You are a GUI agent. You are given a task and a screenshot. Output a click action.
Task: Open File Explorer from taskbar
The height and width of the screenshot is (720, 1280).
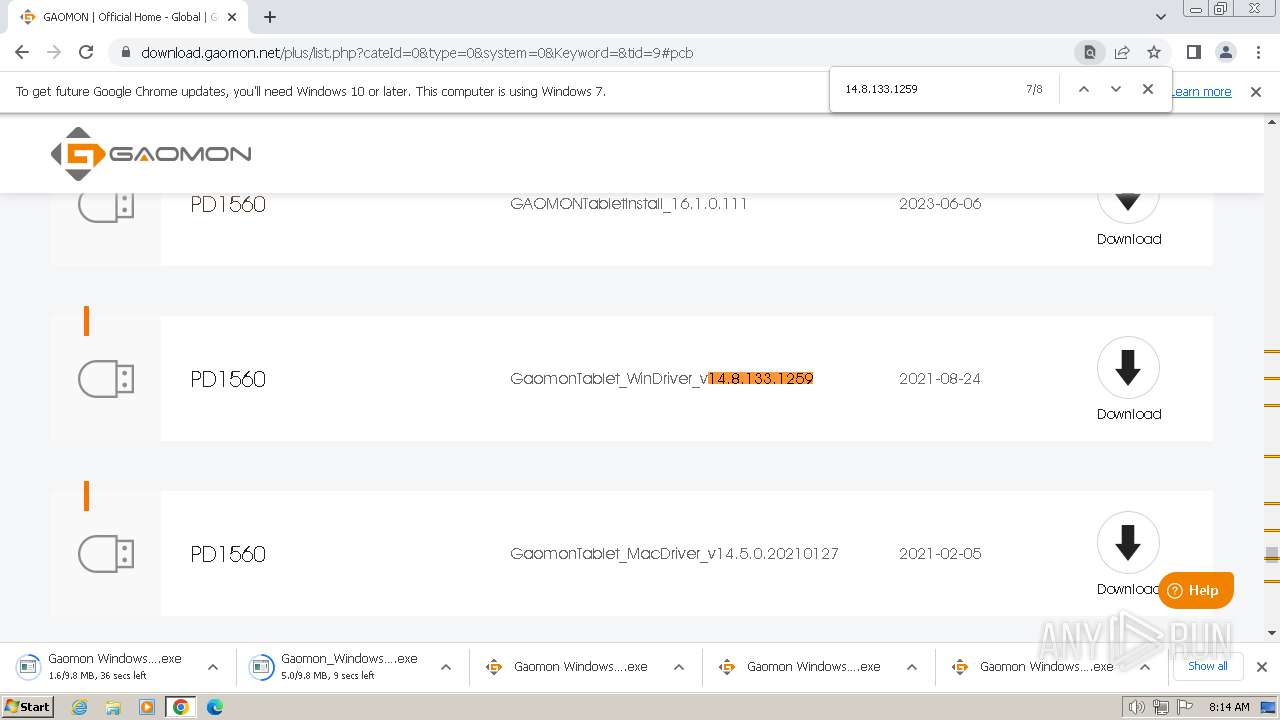pos(113,707)
